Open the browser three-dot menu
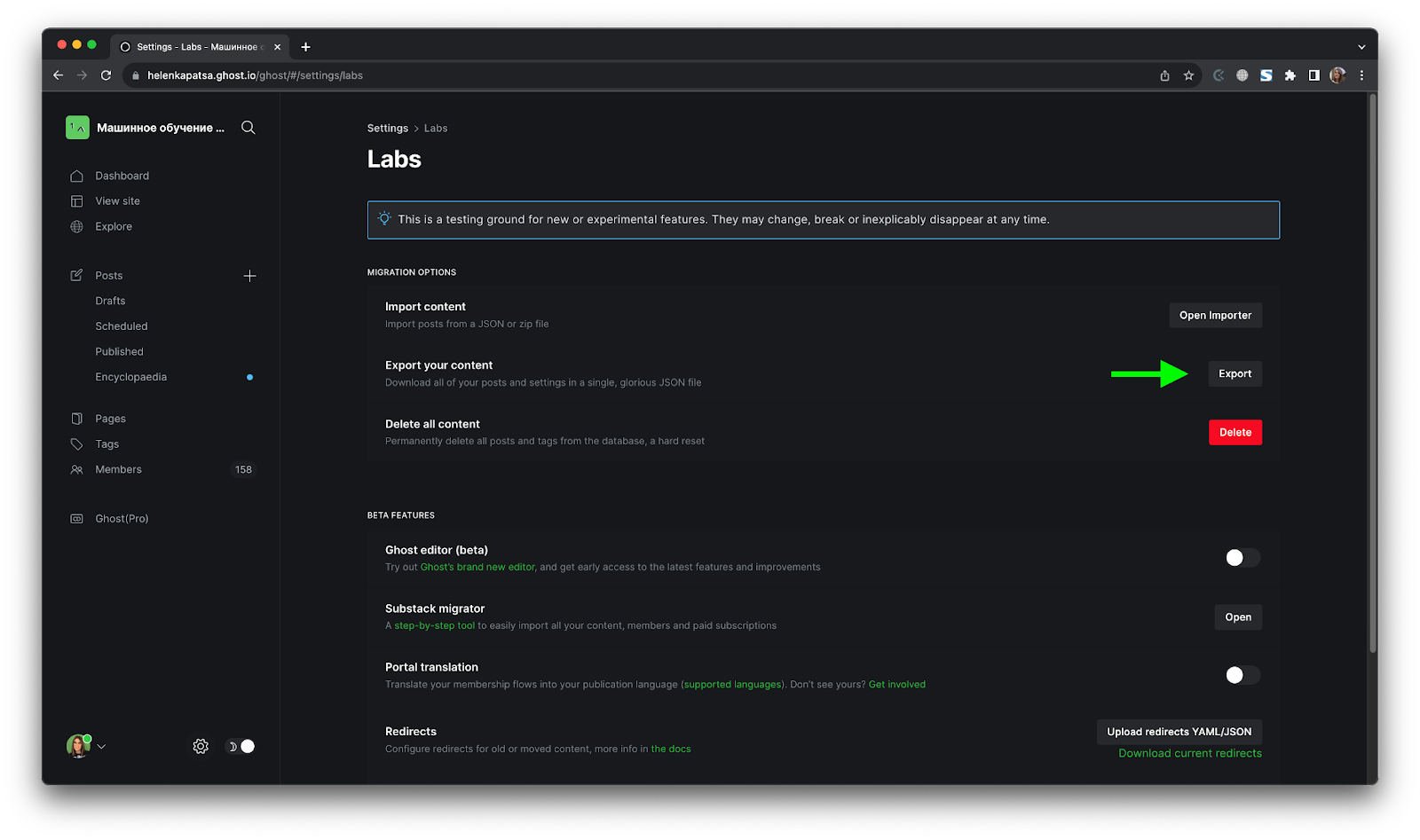 point(1361,75)
